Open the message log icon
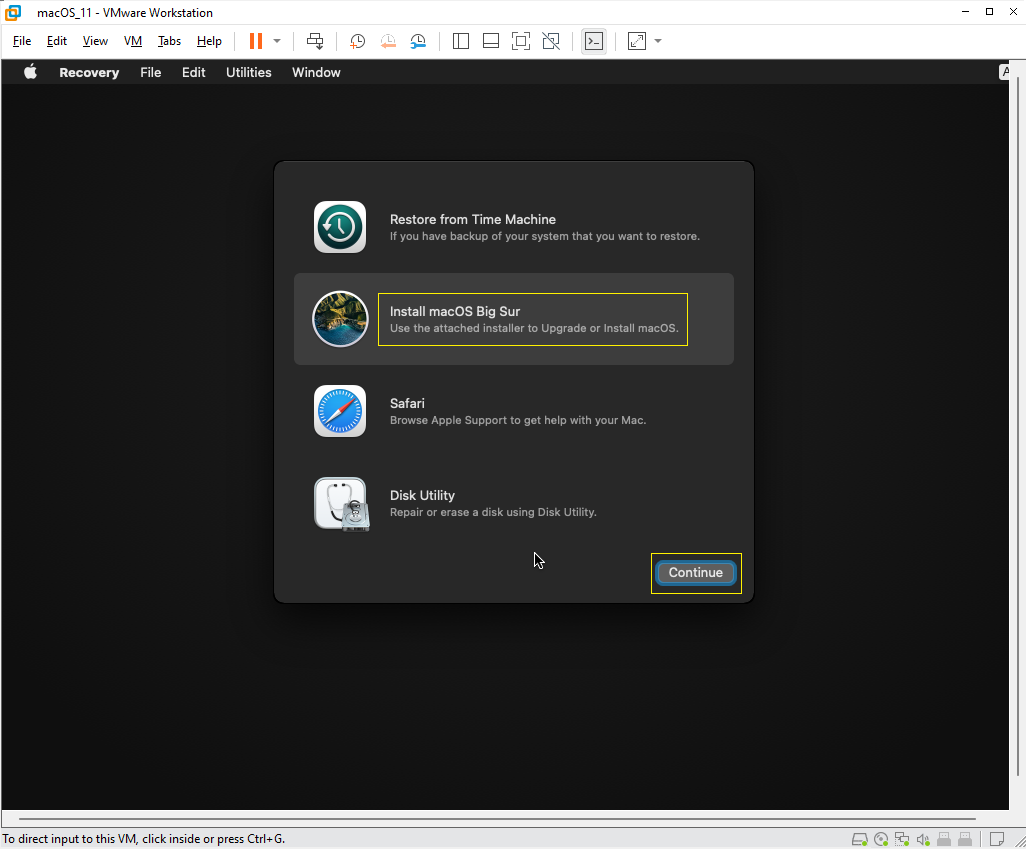Viewport: 1026px width, 850px height. coord(997,840)
